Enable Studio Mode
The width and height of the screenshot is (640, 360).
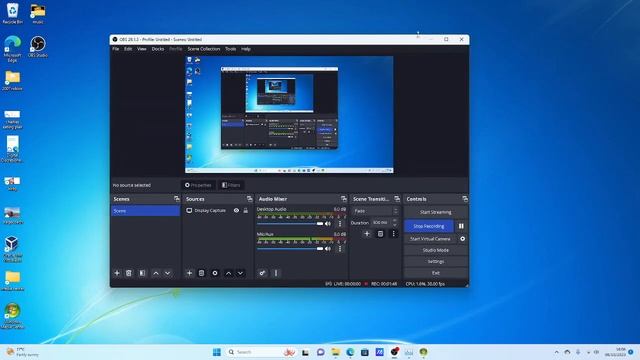[436, 250]
